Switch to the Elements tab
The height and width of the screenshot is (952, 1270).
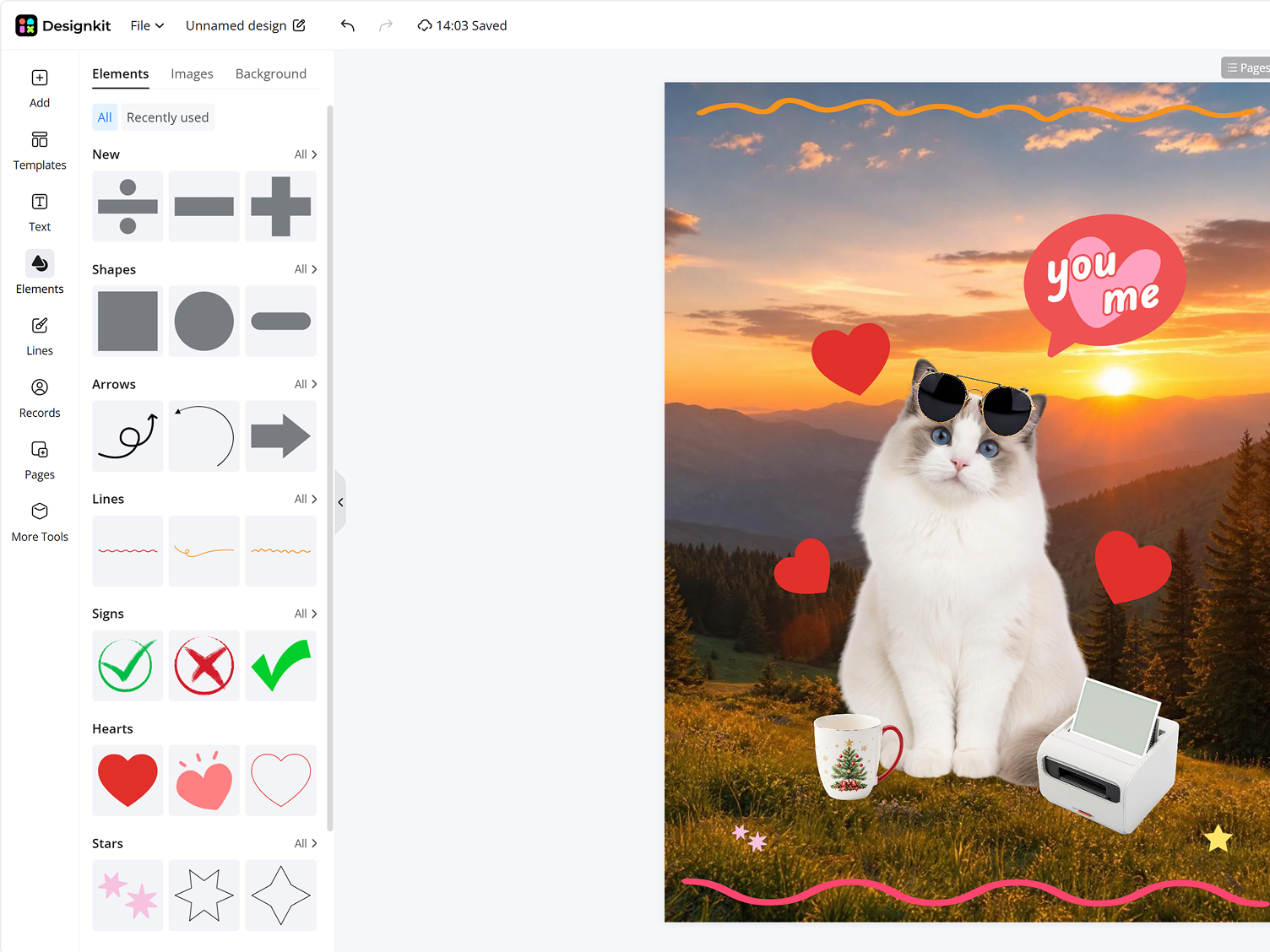(121, 74)
